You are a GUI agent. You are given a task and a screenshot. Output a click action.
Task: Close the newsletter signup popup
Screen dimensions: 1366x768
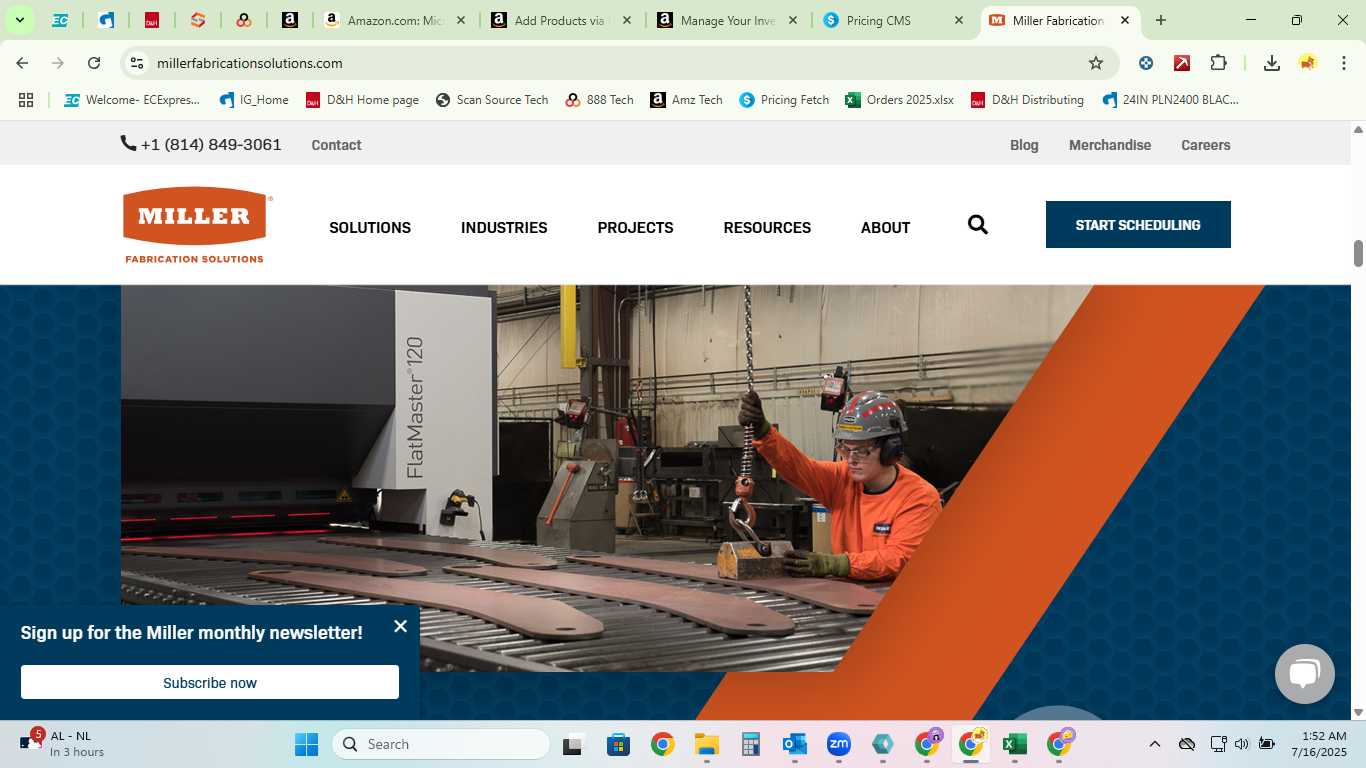click(400, 626)
